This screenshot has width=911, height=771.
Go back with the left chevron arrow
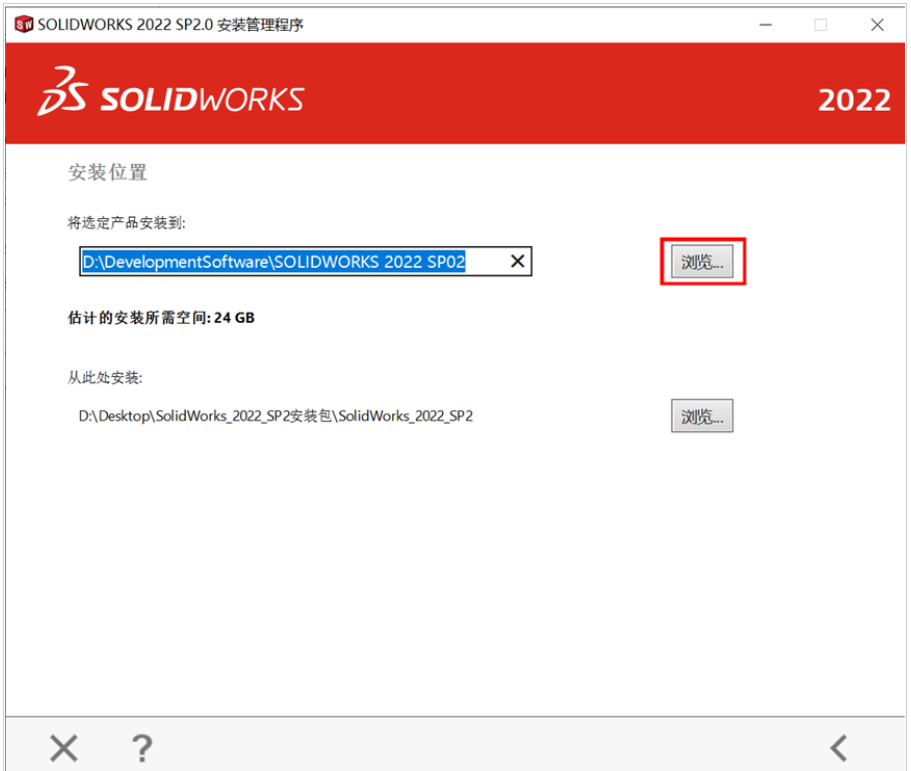(x=839, y=748)
